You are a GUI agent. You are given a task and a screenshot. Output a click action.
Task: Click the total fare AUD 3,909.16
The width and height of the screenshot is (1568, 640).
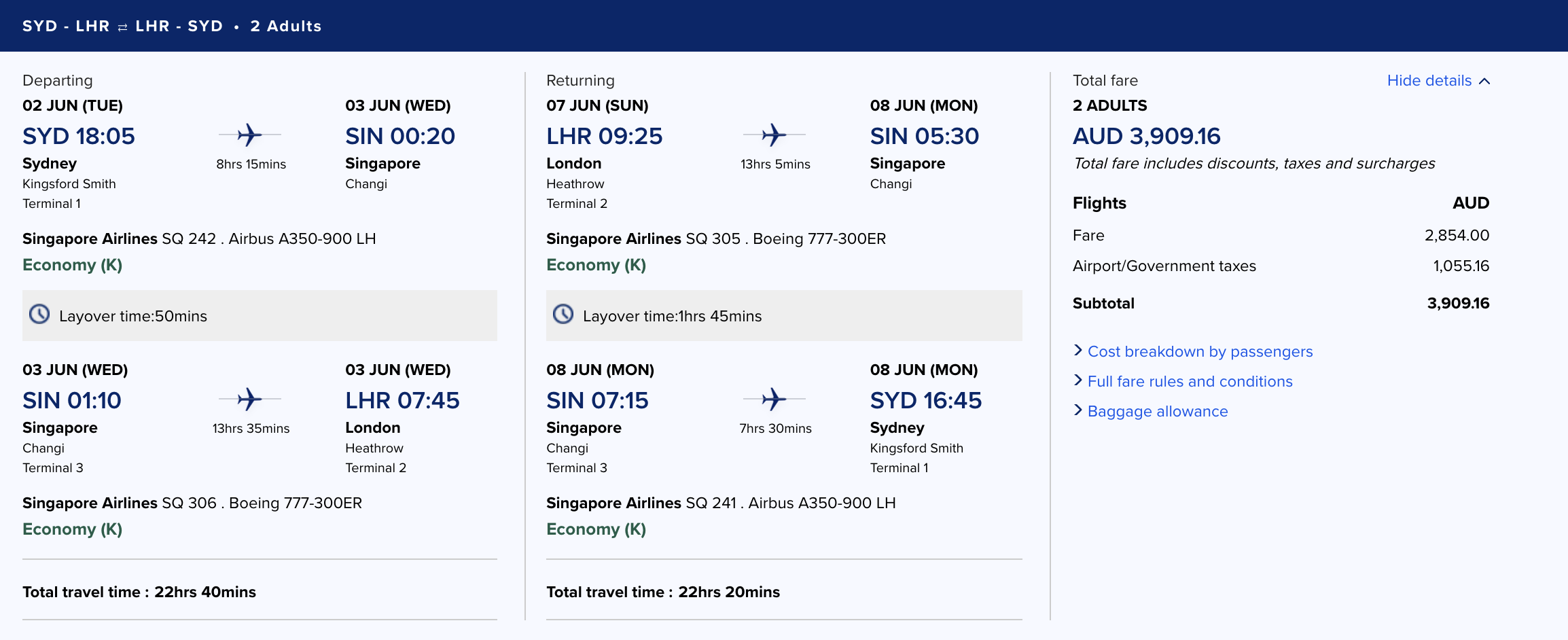tap(1146, 135)
